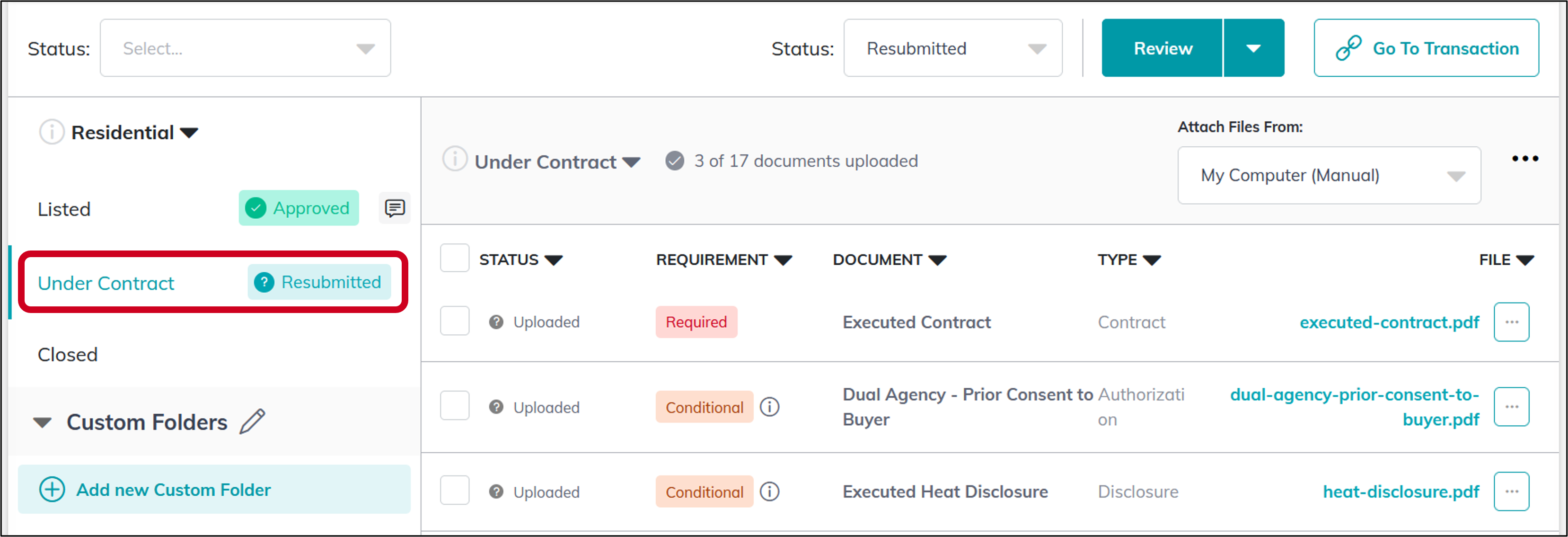Open the ellipsis menu for executed-contract.pdf
The image size is (1568, 537).
1512,322
